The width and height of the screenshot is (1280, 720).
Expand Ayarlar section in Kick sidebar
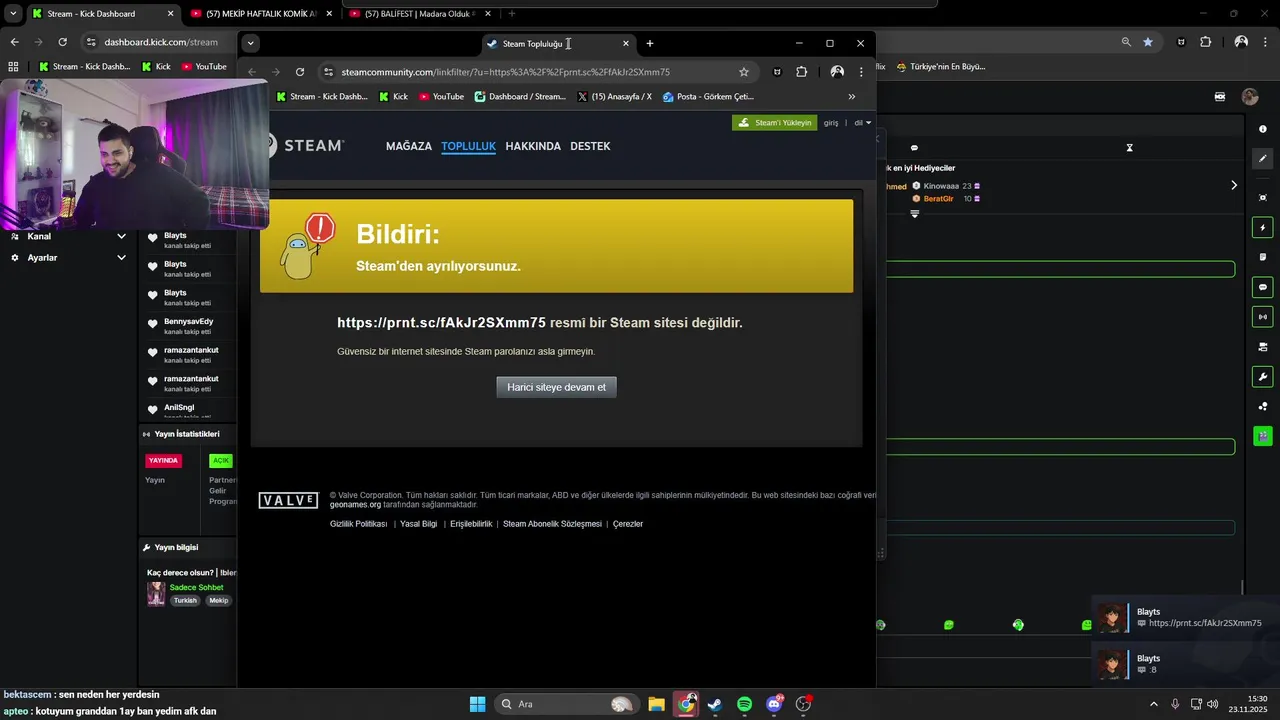68,258
